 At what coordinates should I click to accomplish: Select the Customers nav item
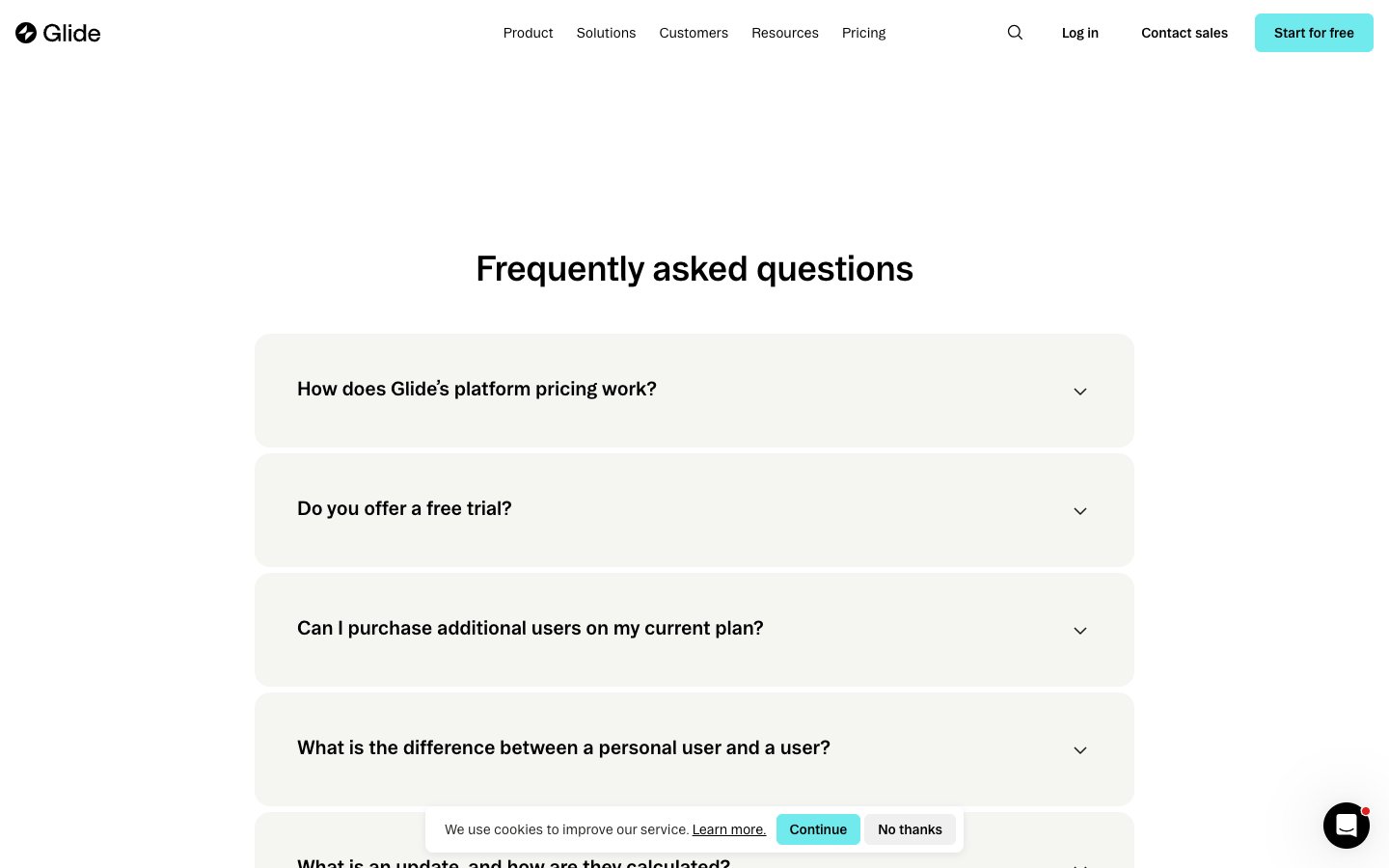[x=694, y=33]
